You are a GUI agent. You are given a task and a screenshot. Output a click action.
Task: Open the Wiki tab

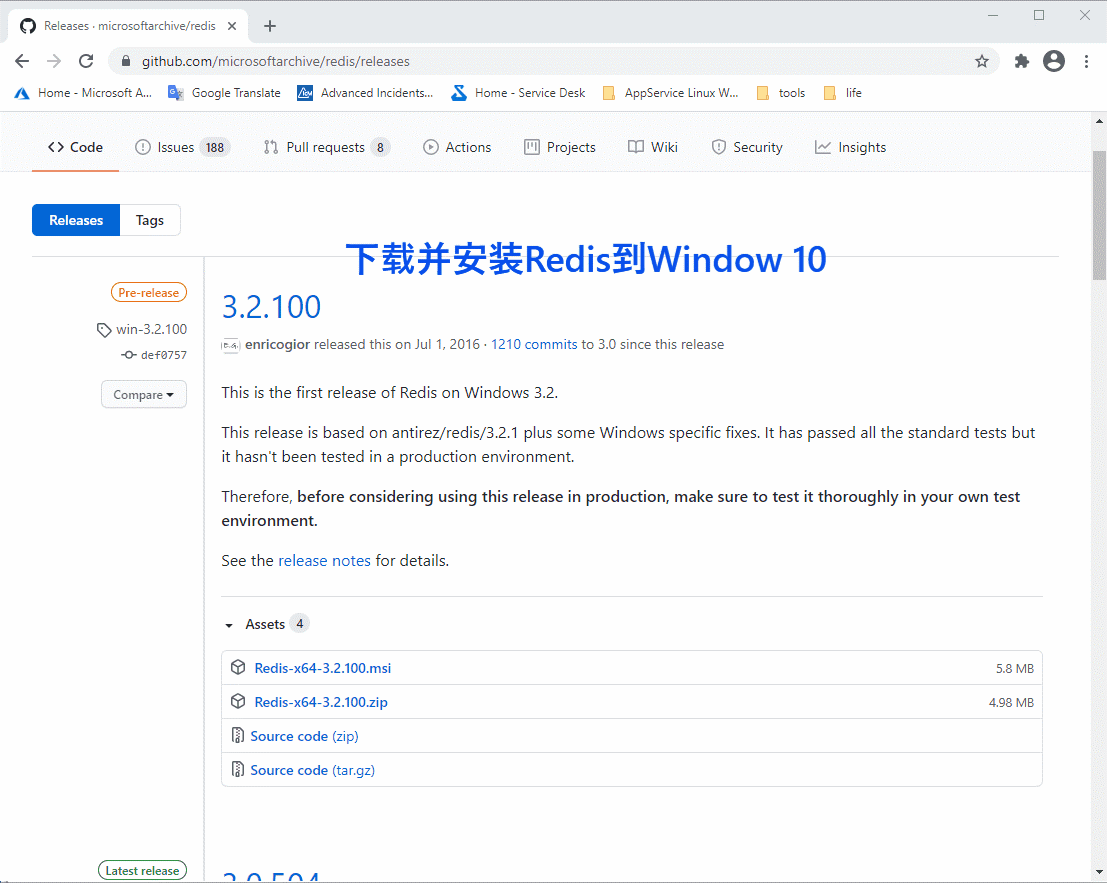[653, 148]
